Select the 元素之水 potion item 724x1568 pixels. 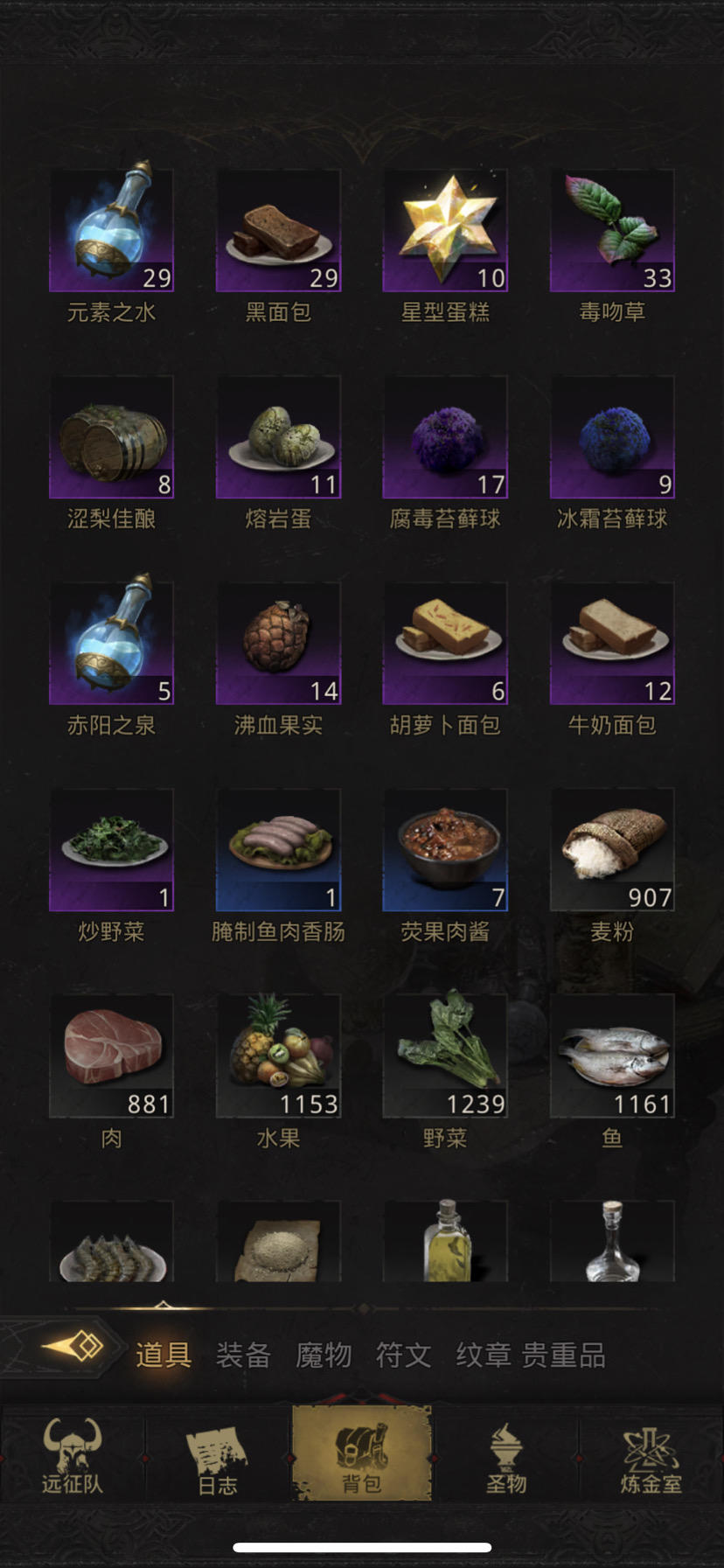pos(111,231)
